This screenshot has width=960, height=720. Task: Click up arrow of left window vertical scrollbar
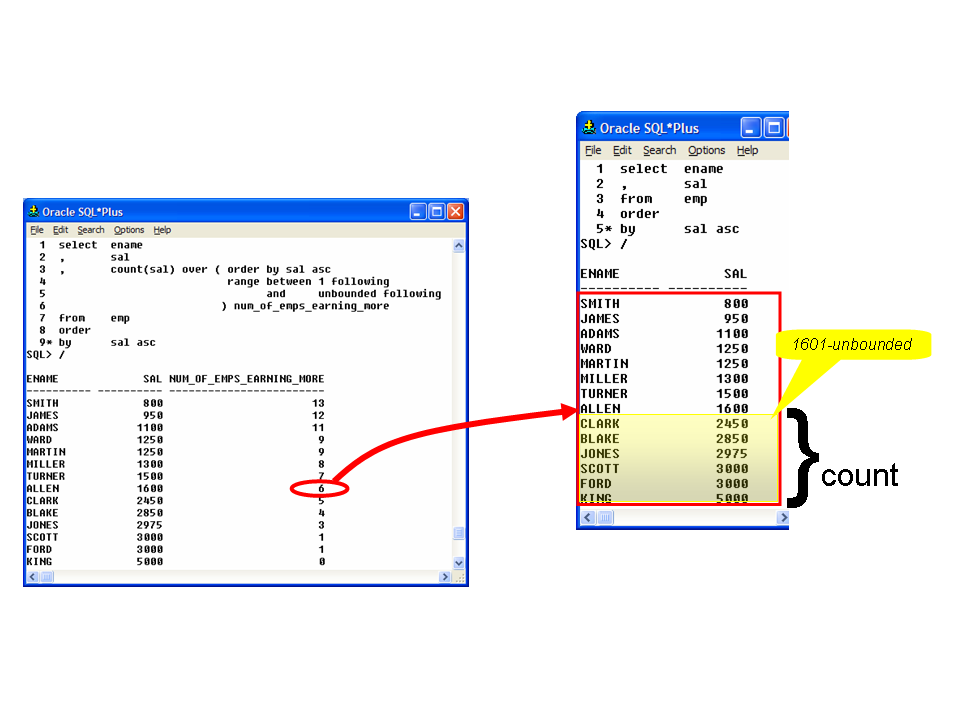pos(459,246)
